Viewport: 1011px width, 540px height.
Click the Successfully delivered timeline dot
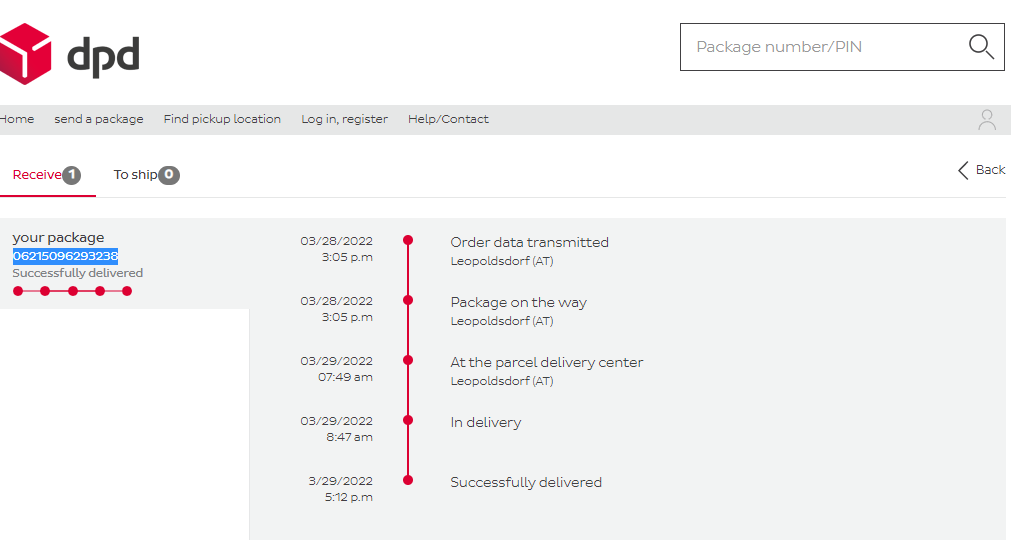point(408,480)
